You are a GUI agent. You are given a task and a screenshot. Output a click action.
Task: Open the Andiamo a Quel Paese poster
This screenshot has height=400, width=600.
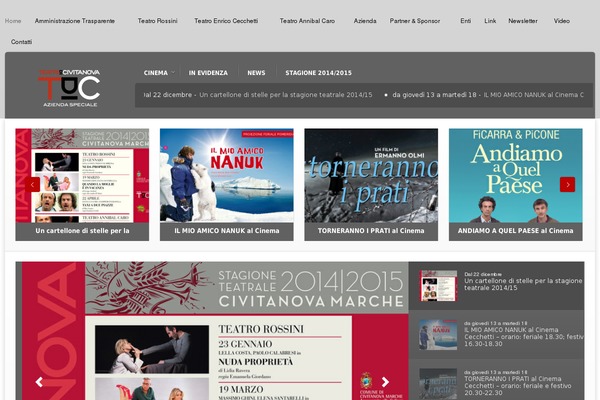coord(515,175)
